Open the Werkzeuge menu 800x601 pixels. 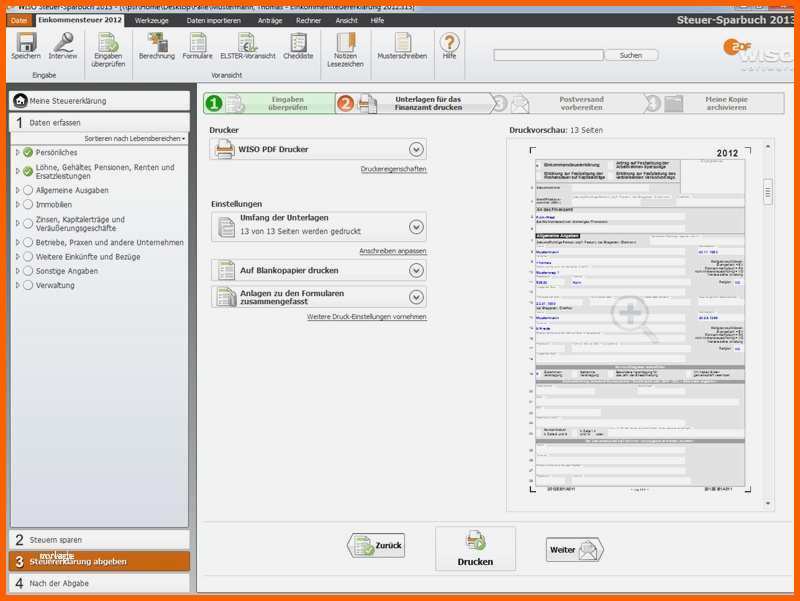pyautogui.click(x=152, y=20)
